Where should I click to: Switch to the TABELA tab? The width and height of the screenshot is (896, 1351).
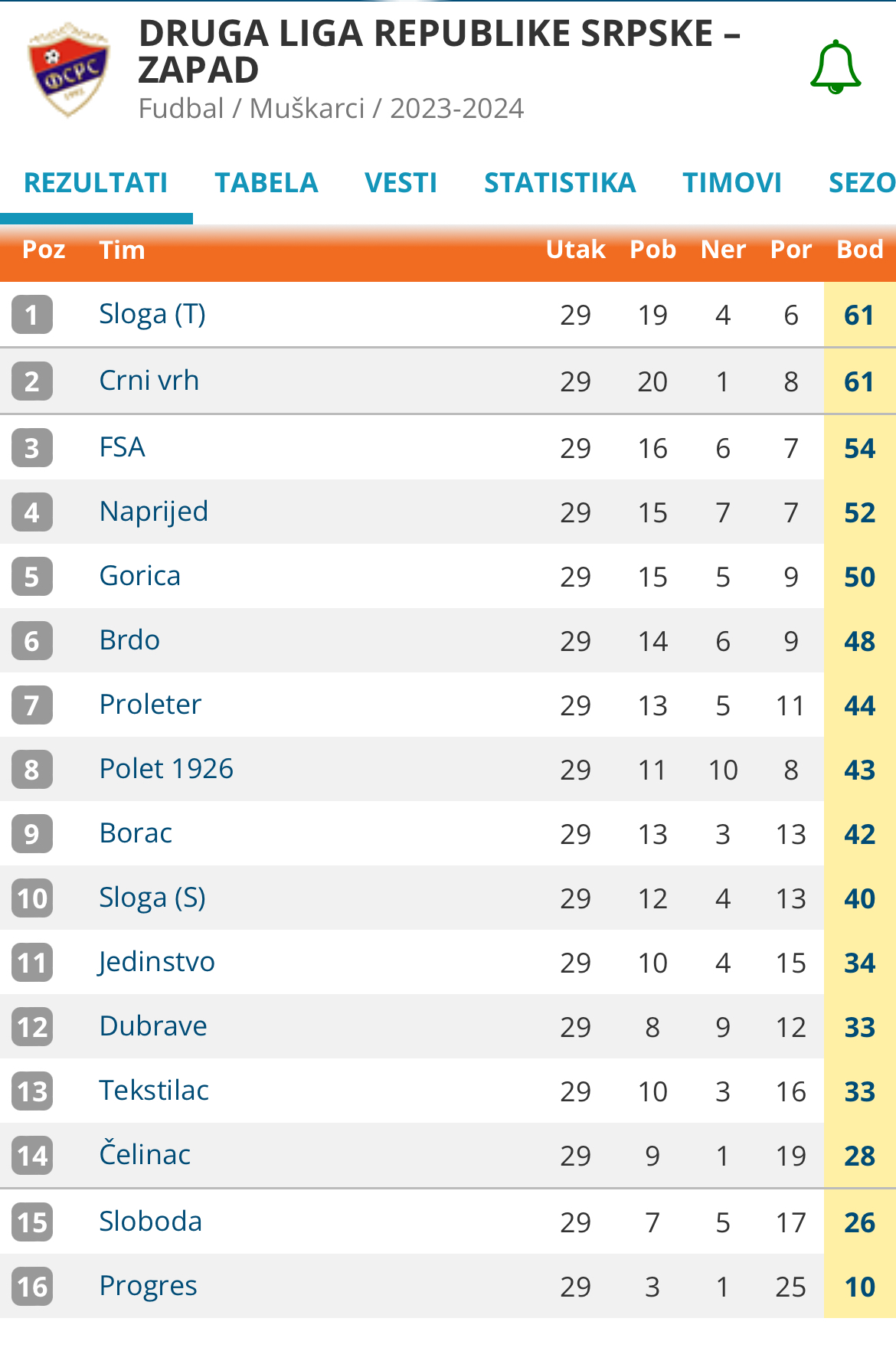coord(267,183)
